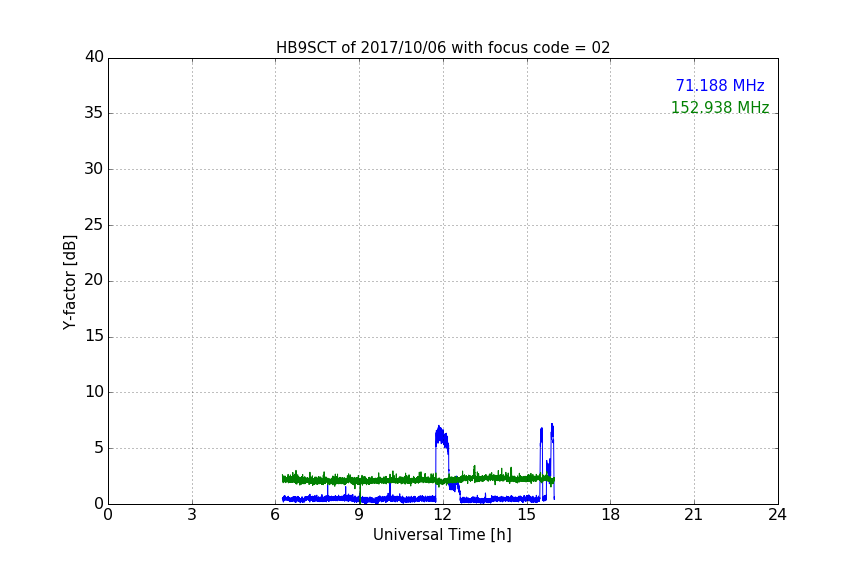This screenshot has width=864, height=576.
Task: Click the plot title HB9SCT of 2017/10/06
Action: tap(443, 48)
